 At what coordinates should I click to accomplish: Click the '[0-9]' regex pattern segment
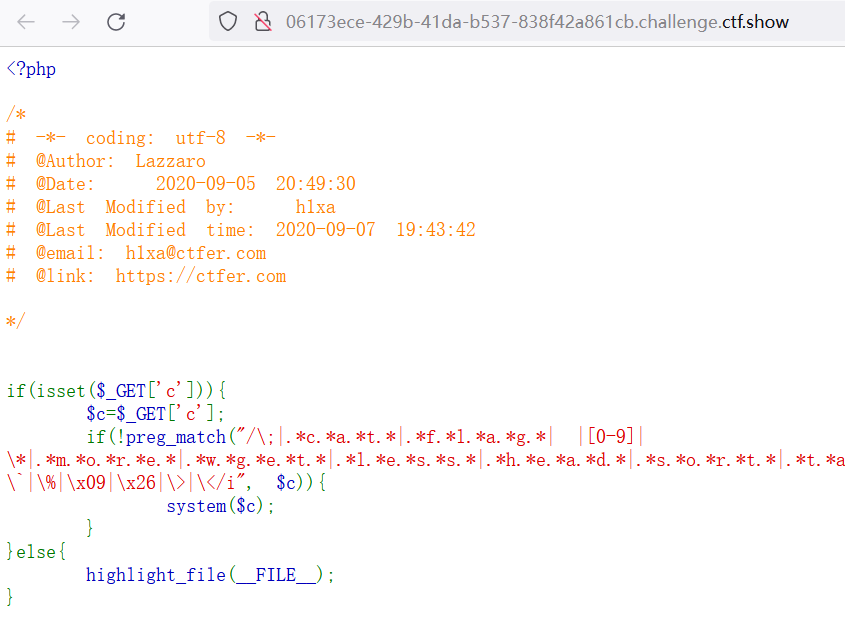610,436
